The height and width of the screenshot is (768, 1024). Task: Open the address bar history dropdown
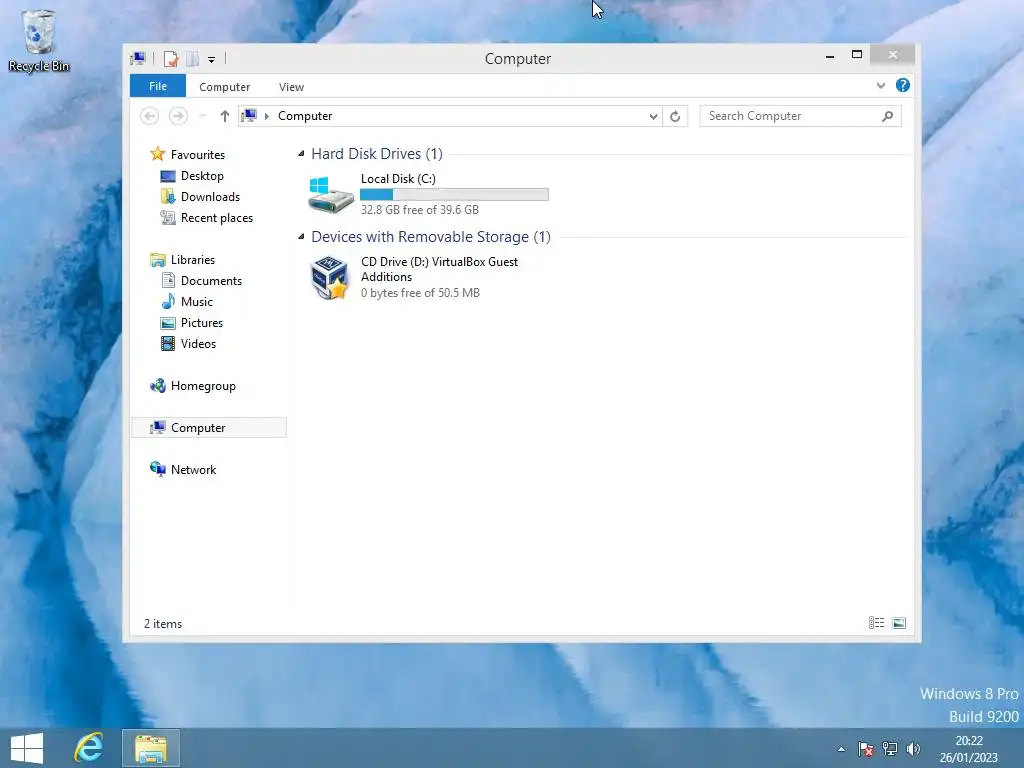pyautogui.click(x=653, y=116)
